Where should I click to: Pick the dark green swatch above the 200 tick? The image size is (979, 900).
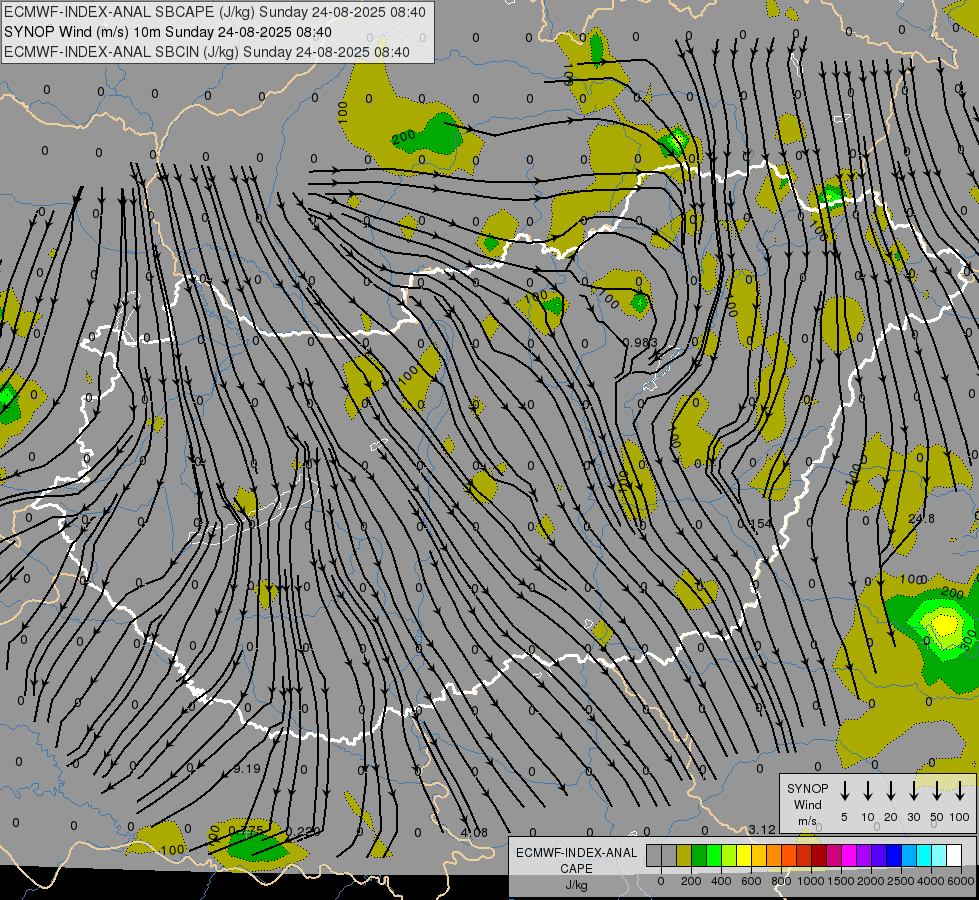point(699,856)
